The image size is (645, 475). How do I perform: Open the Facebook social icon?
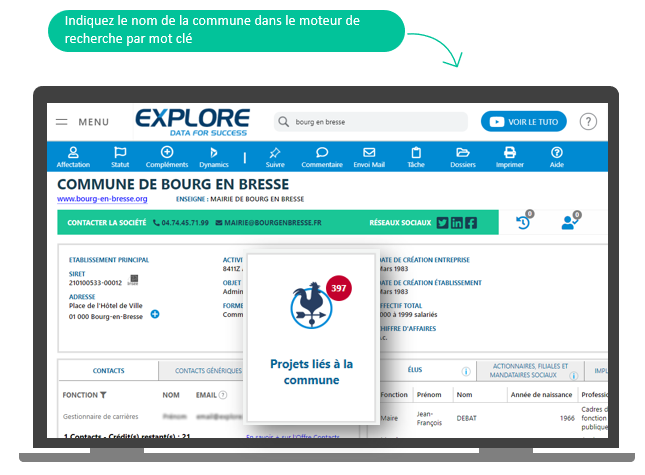(471, 222)
